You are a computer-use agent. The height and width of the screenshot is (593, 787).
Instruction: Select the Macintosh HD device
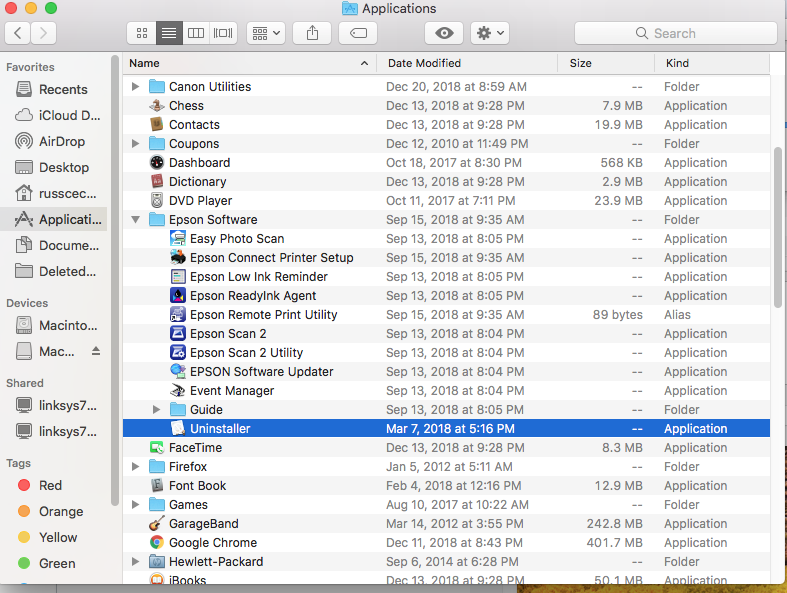pyautogui.click(x=54, y=325)
